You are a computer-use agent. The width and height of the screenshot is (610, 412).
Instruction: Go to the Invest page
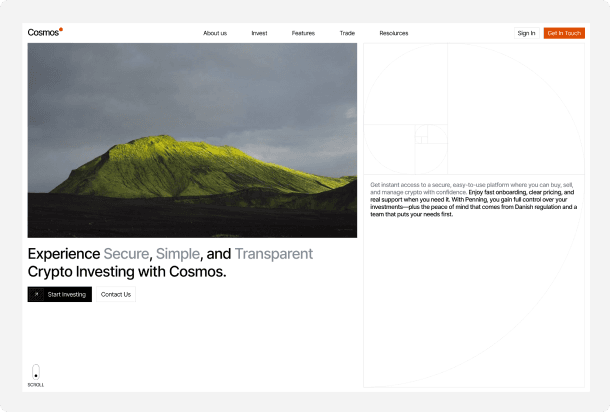(x=259, y=33)
